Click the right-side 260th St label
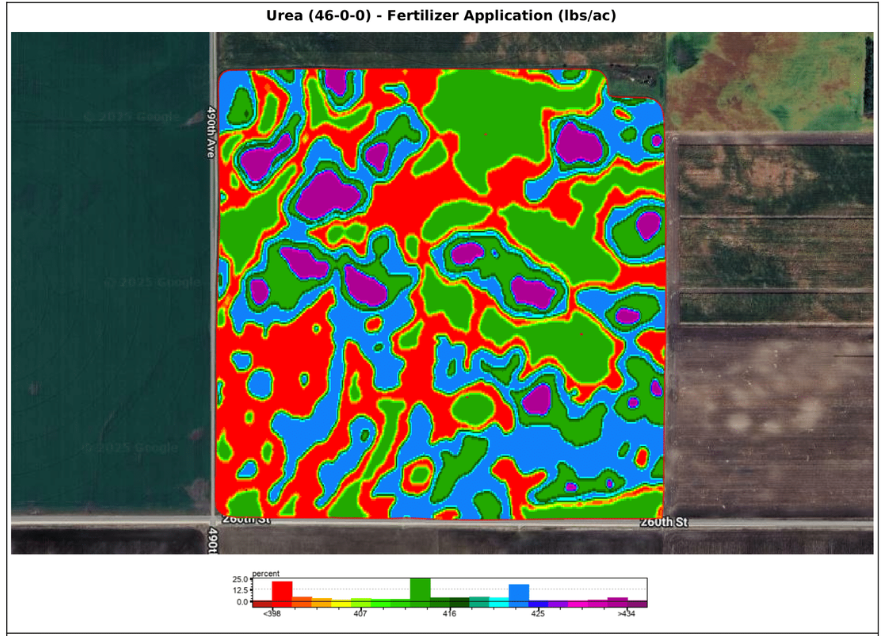The image size is (892, 636). pyautogui.click(x=664, y=522)
